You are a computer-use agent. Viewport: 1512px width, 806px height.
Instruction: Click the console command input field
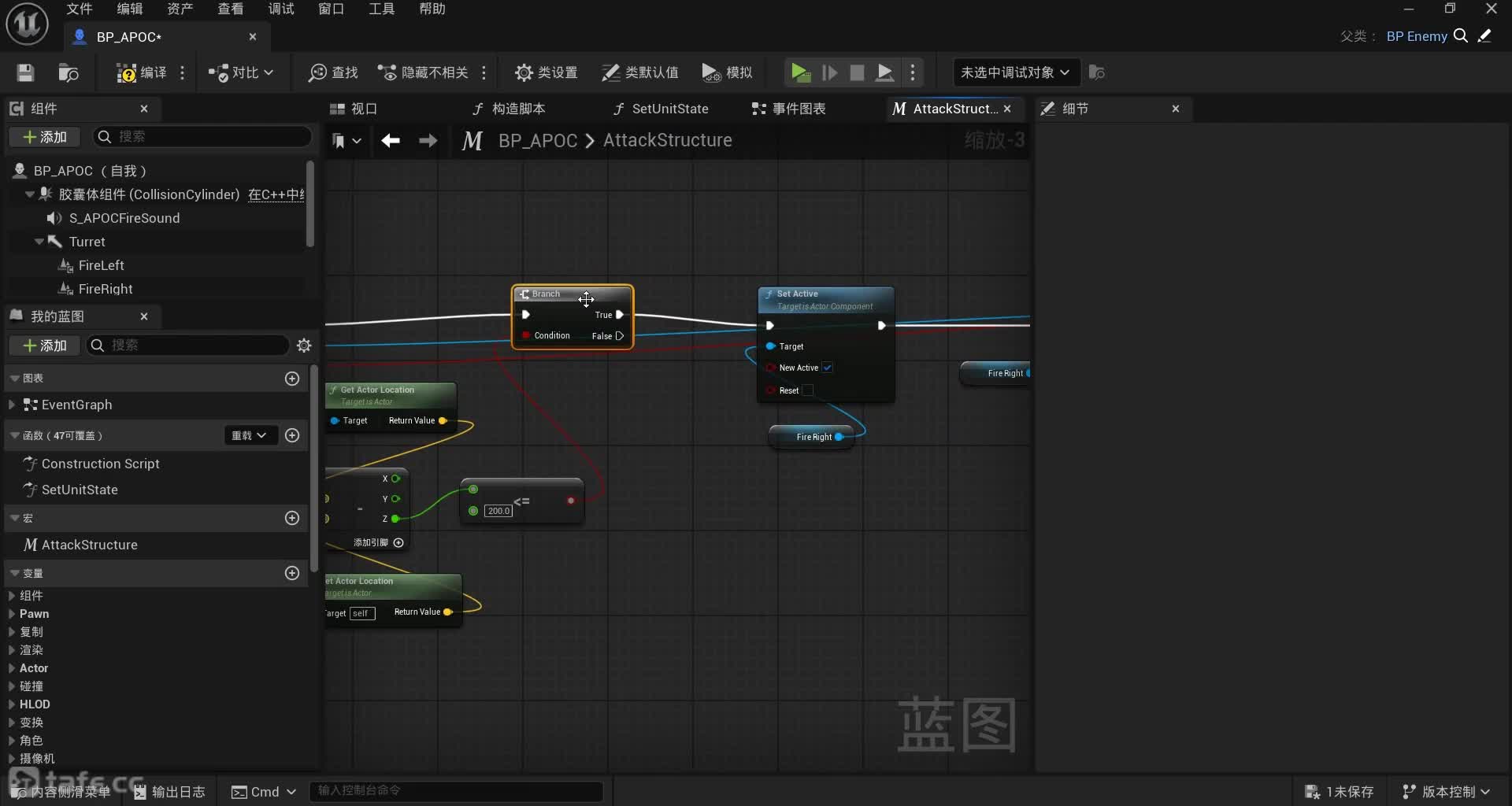tap(457, 790)
